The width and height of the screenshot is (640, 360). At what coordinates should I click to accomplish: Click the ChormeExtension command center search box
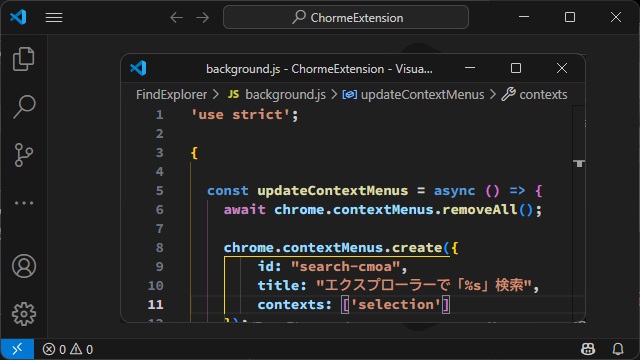tap(346, 18)
